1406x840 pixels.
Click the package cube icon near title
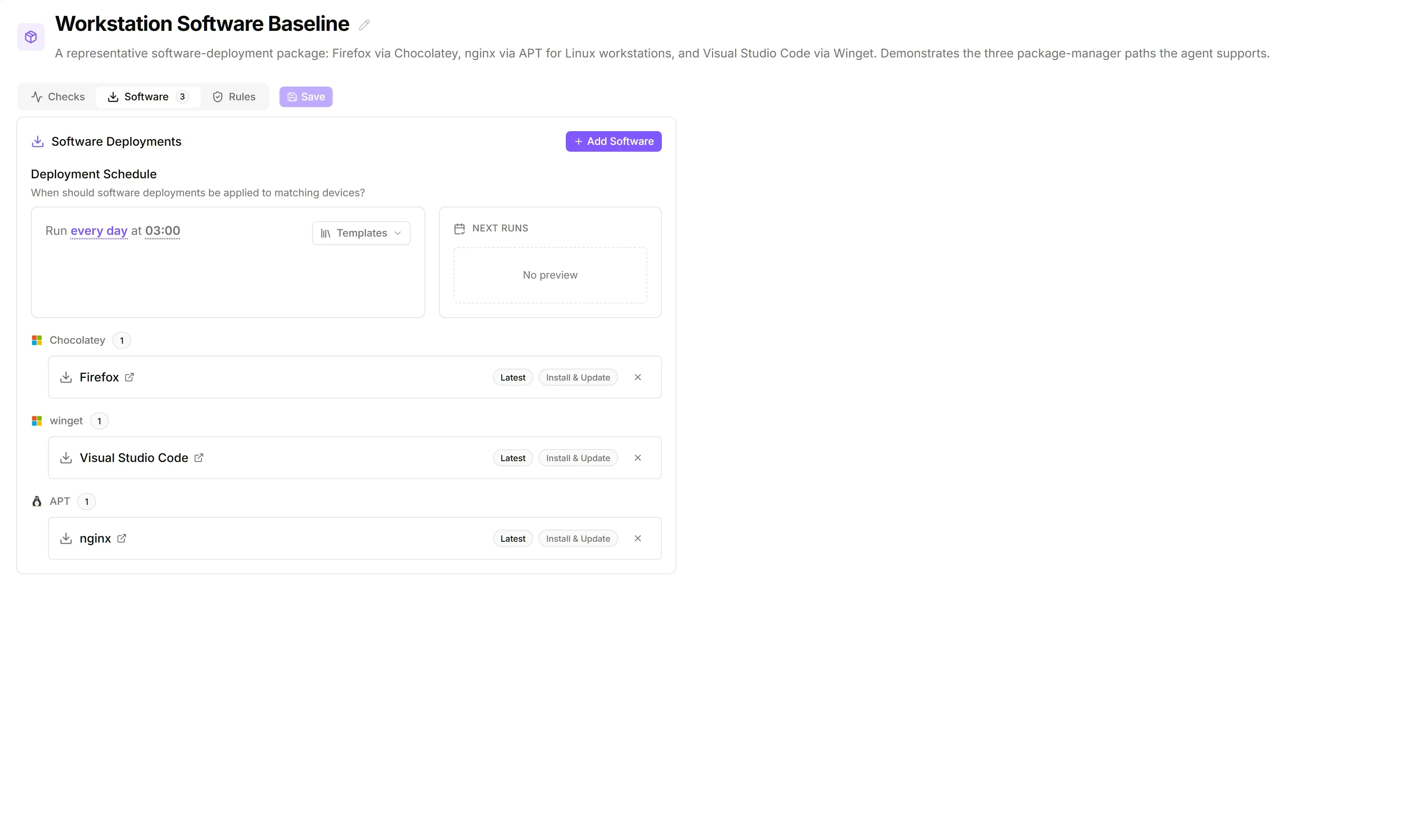(30, 37)
